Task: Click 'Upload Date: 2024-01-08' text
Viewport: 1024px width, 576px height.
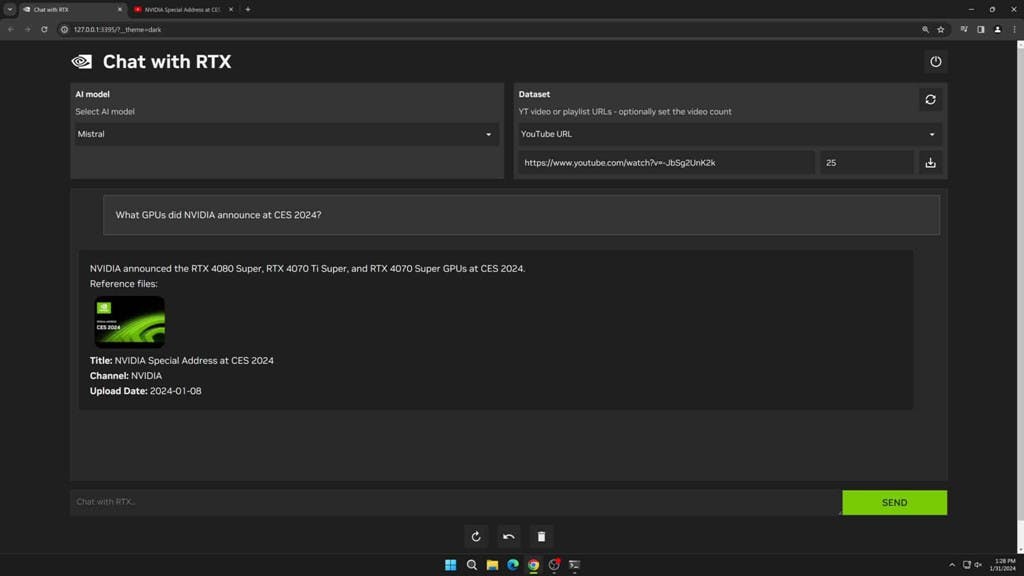Action: tap(146, 391)
